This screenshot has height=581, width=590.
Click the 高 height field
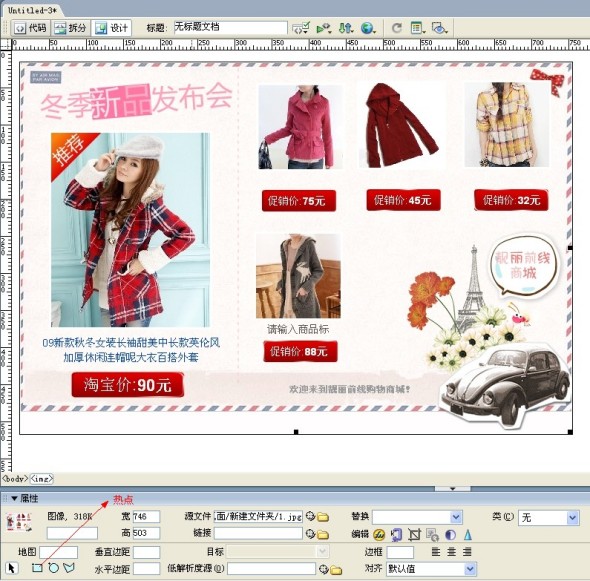click(x=146, y=533)
